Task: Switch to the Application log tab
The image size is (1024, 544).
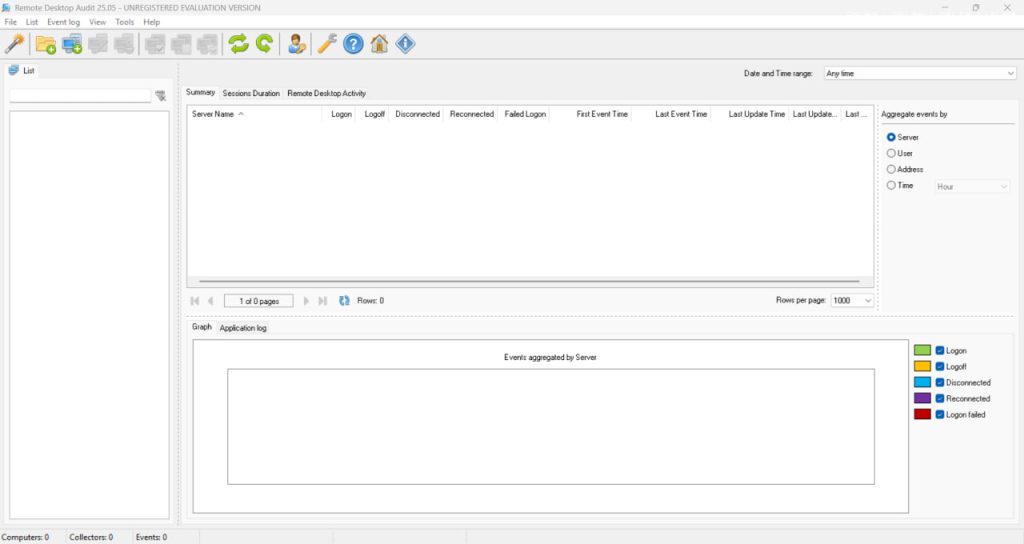Action: click(243, 328)
